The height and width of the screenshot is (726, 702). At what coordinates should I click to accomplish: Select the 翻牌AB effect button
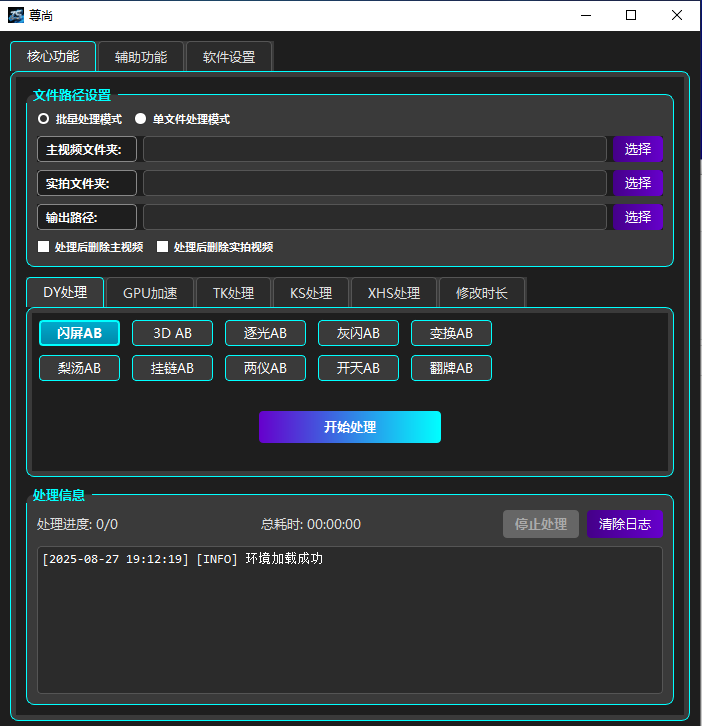(451, 368)
